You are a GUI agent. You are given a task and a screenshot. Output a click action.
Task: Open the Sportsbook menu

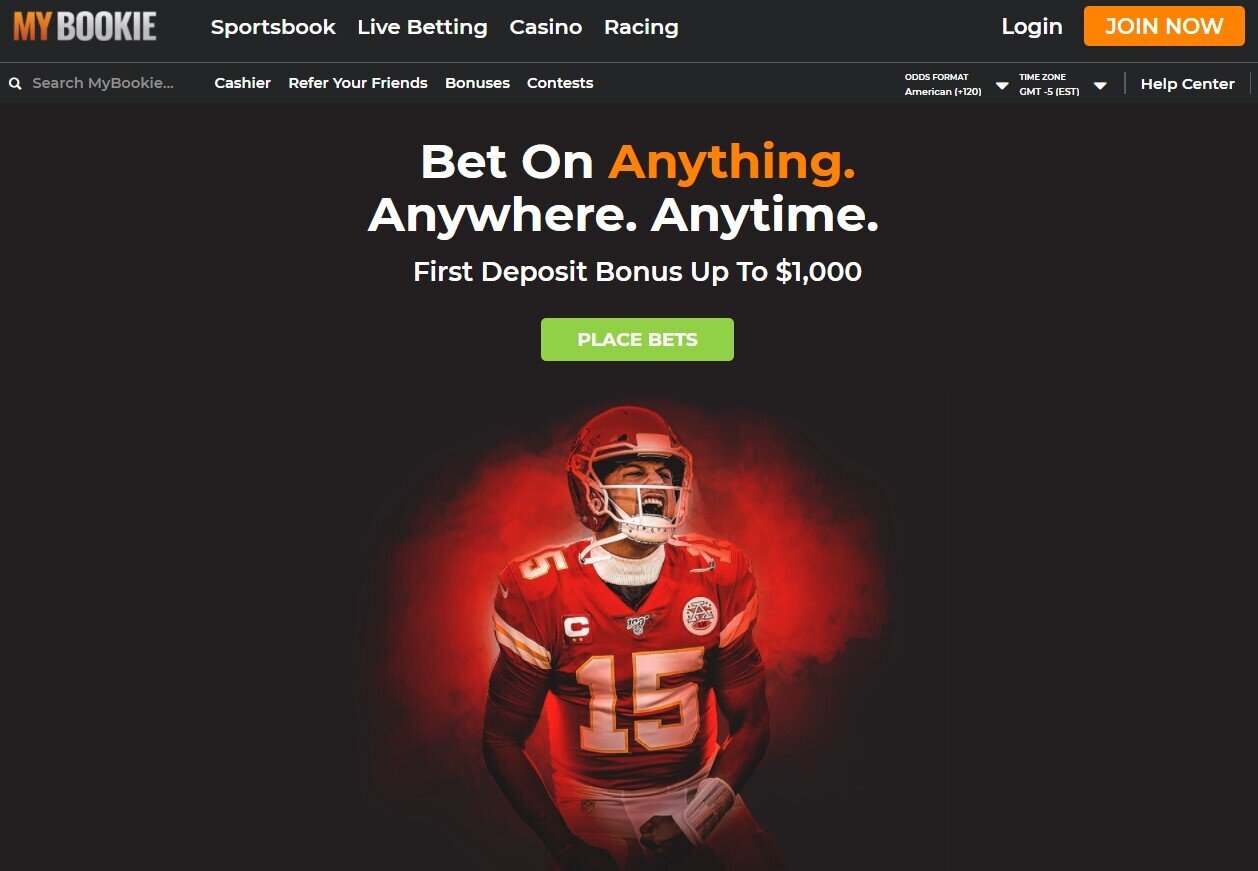click(273, 27)
